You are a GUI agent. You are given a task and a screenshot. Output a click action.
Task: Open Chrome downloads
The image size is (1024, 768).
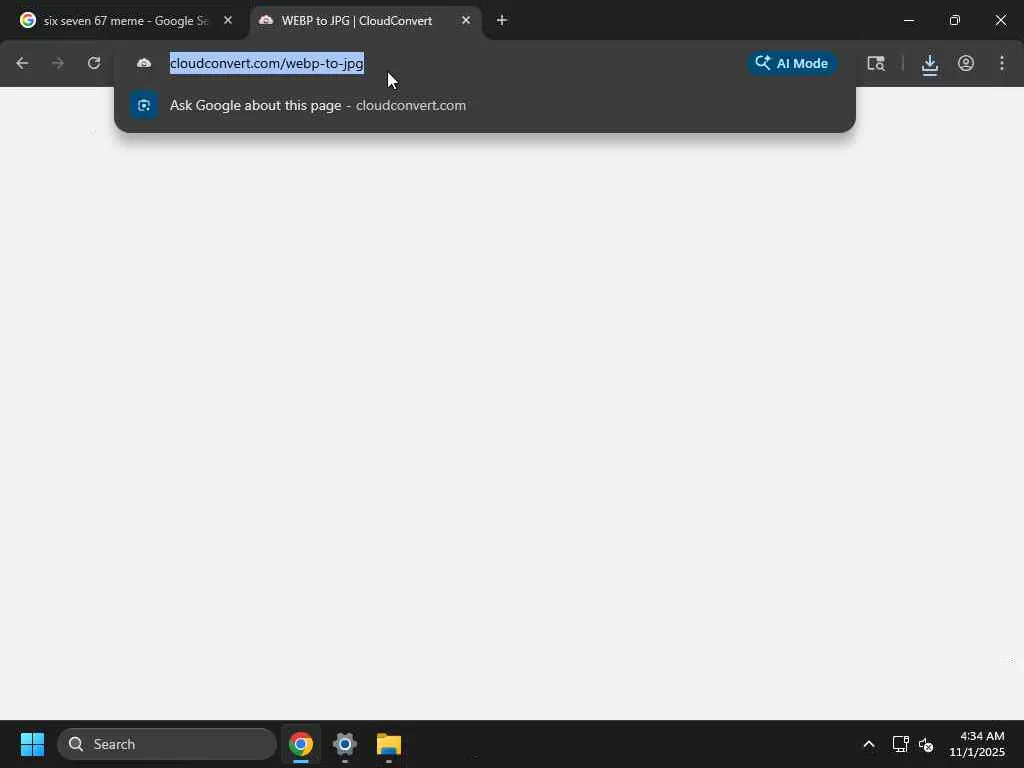tap(930, 64)
